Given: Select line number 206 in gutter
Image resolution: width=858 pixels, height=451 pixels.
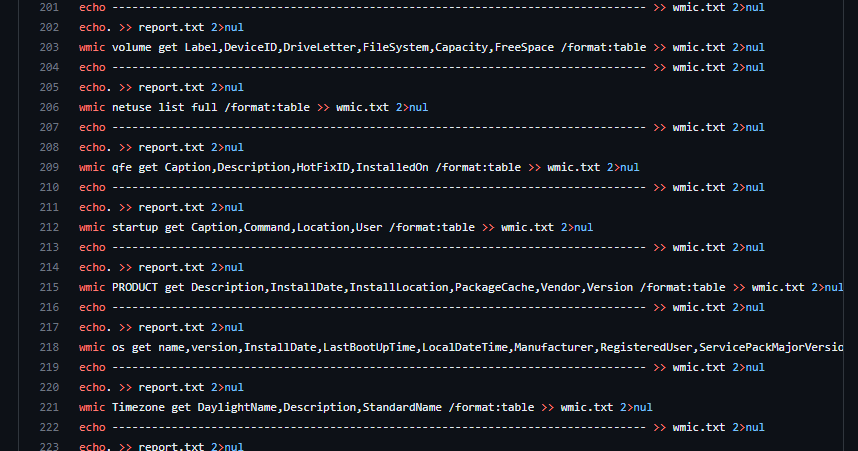Looking at the screenshot, I should coord(49,107).
